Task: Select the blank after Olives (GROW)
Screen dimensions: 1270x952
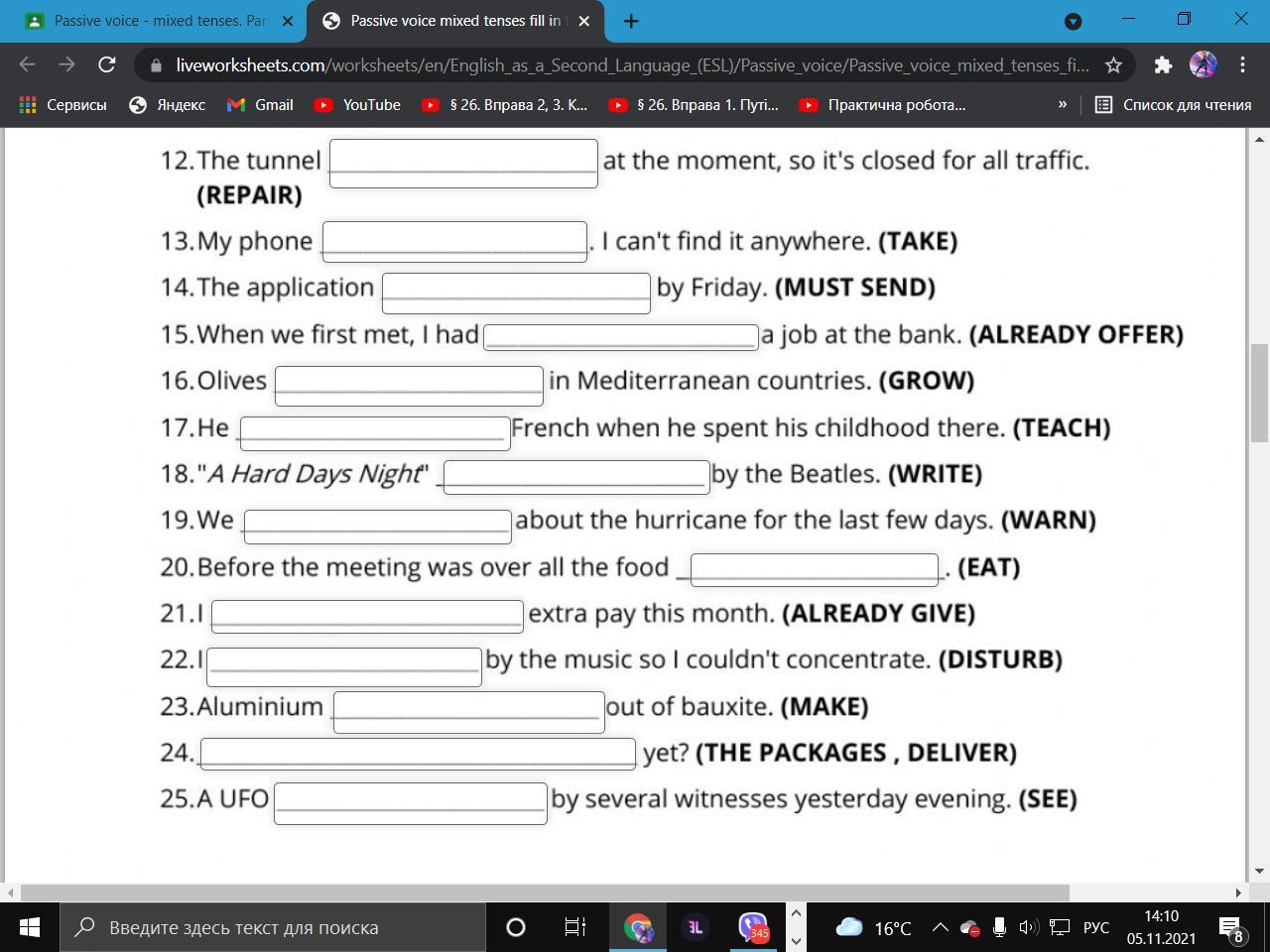Action: coord(409,386)
